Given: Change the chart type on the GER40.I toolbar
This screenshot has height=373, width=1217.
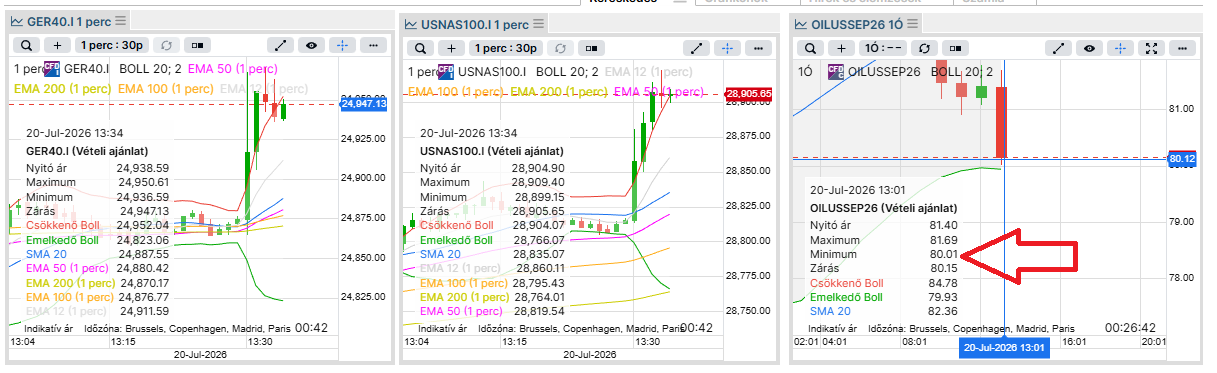Looking at the screenshot, I should point(198,46).
